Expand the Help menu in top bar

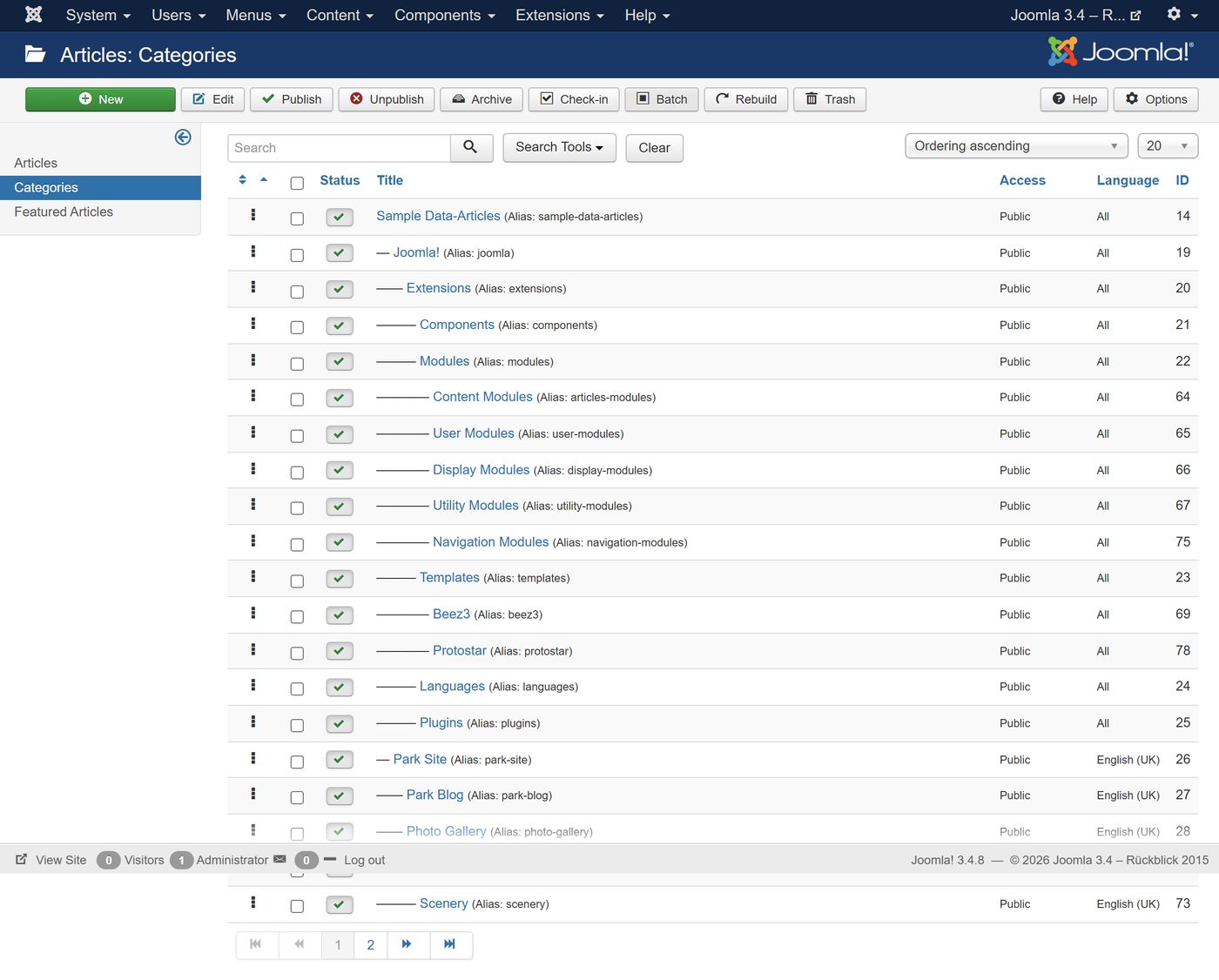pyautogui.click(x=647, y=16)
